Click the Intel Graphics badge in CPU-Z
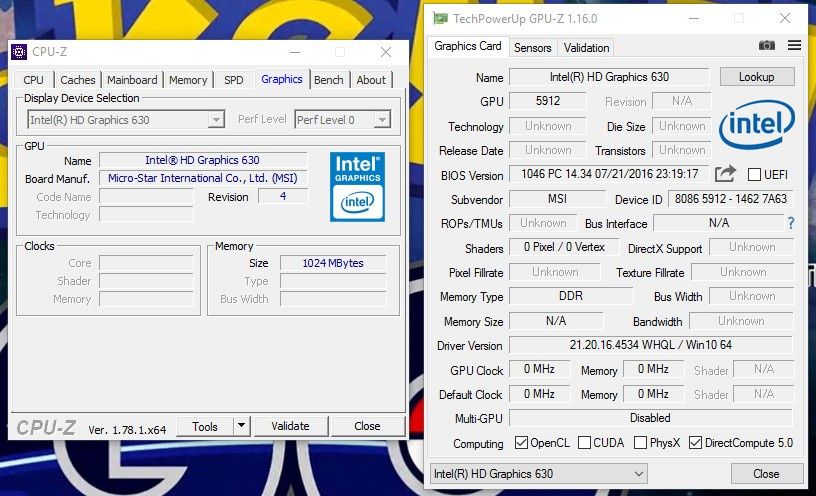 point(358,187)
